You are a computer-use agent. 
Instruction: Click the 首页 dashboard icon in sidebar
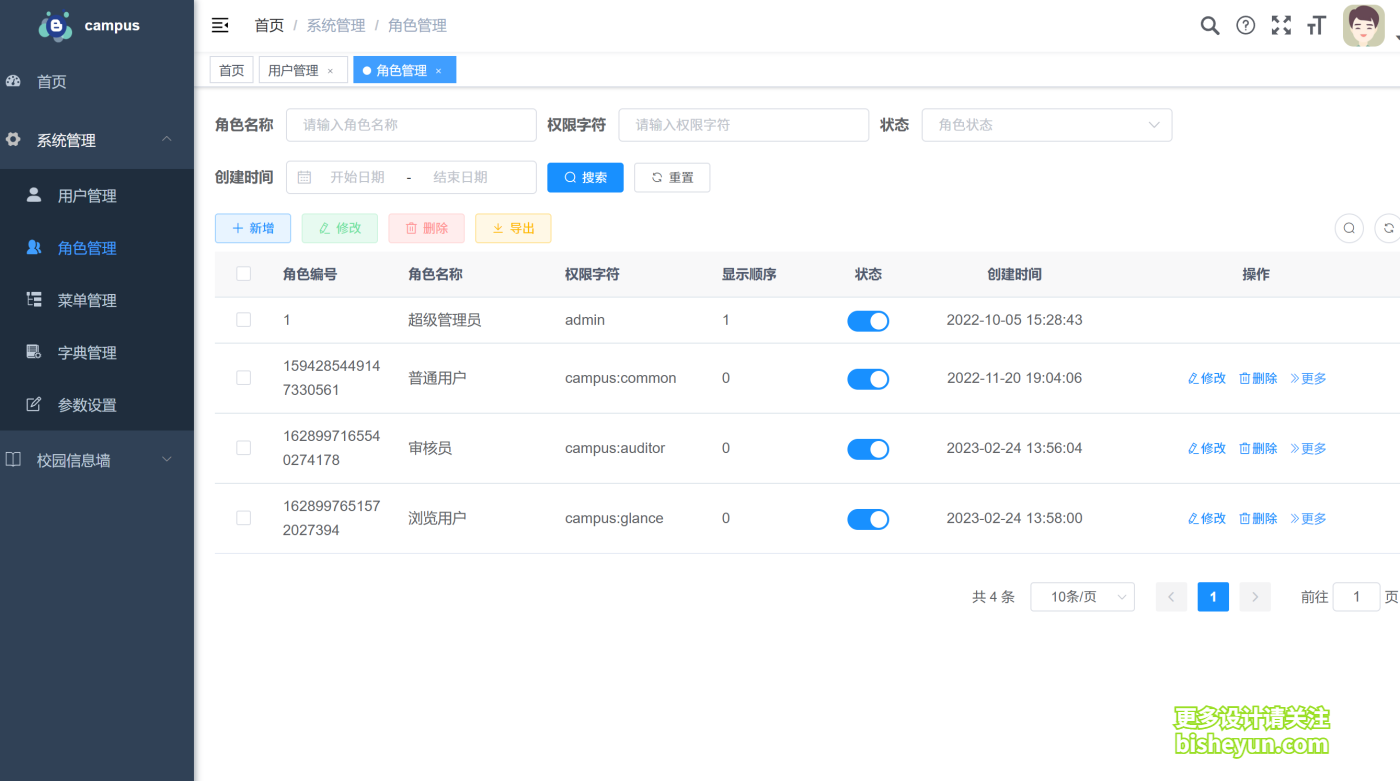tap(14, 82)
